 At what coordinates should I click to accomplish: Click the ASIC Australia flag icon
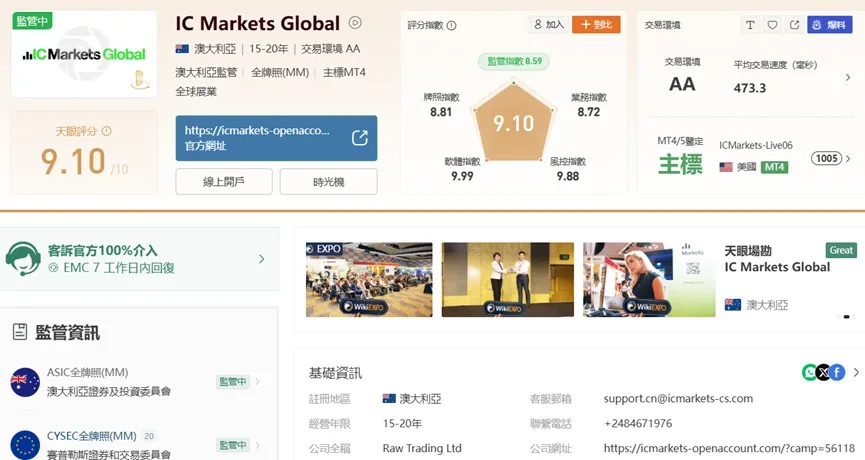click(x=25, y=382)
